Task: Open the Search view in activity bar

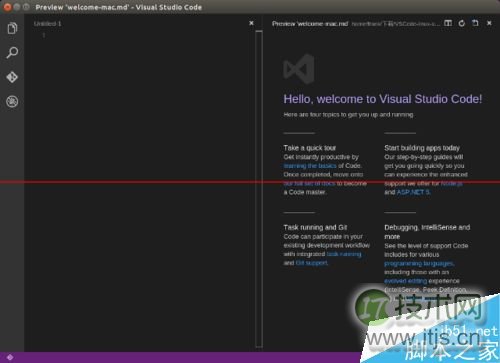Action: (12, 53)
